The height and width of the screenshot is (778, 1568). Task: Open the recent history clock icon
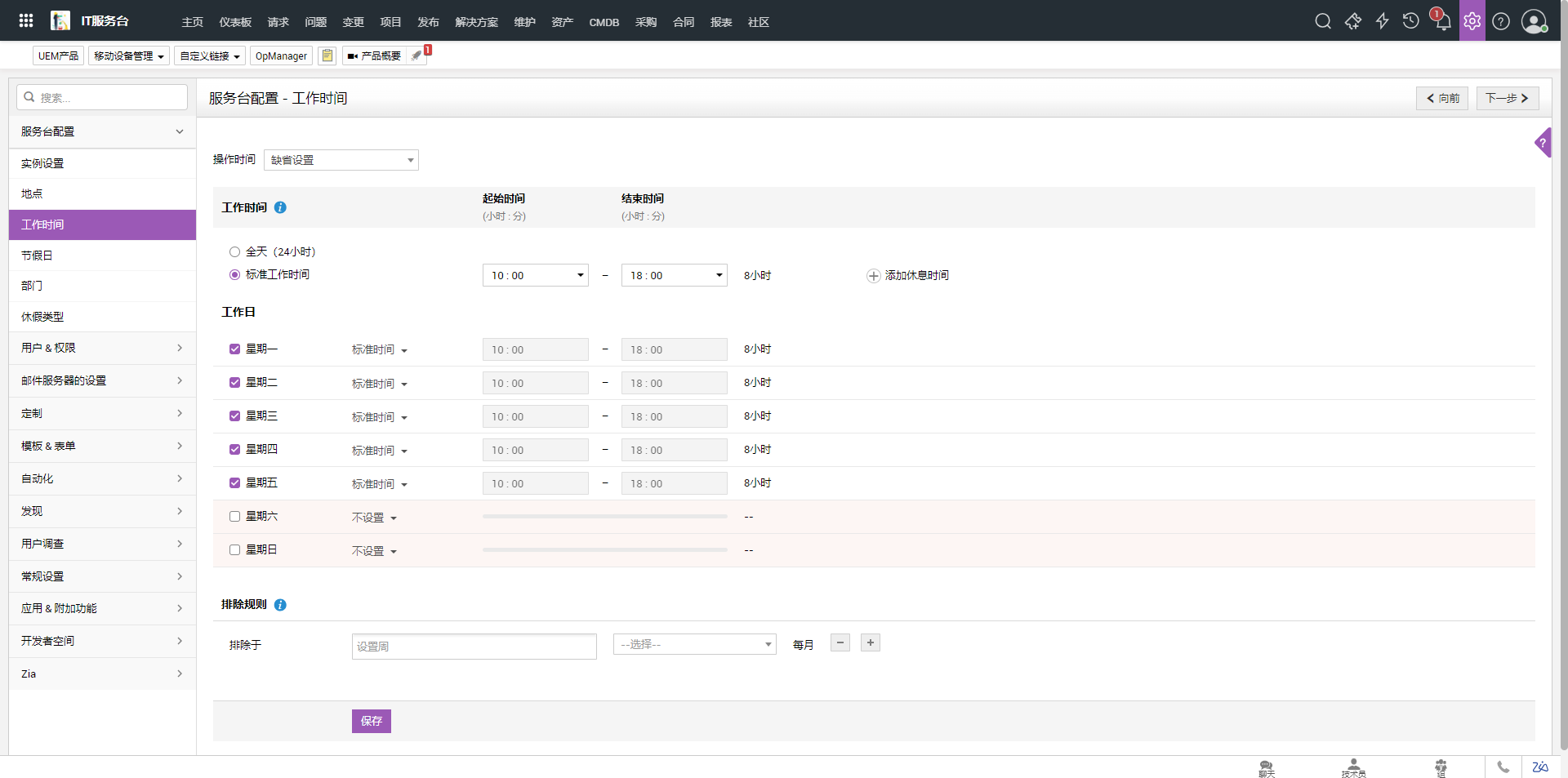pos(1410,21)
